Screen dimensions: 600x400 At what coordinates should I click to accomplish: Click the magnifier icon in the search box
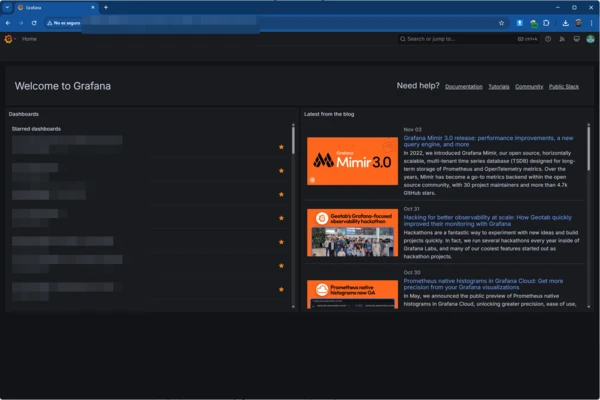403,39
